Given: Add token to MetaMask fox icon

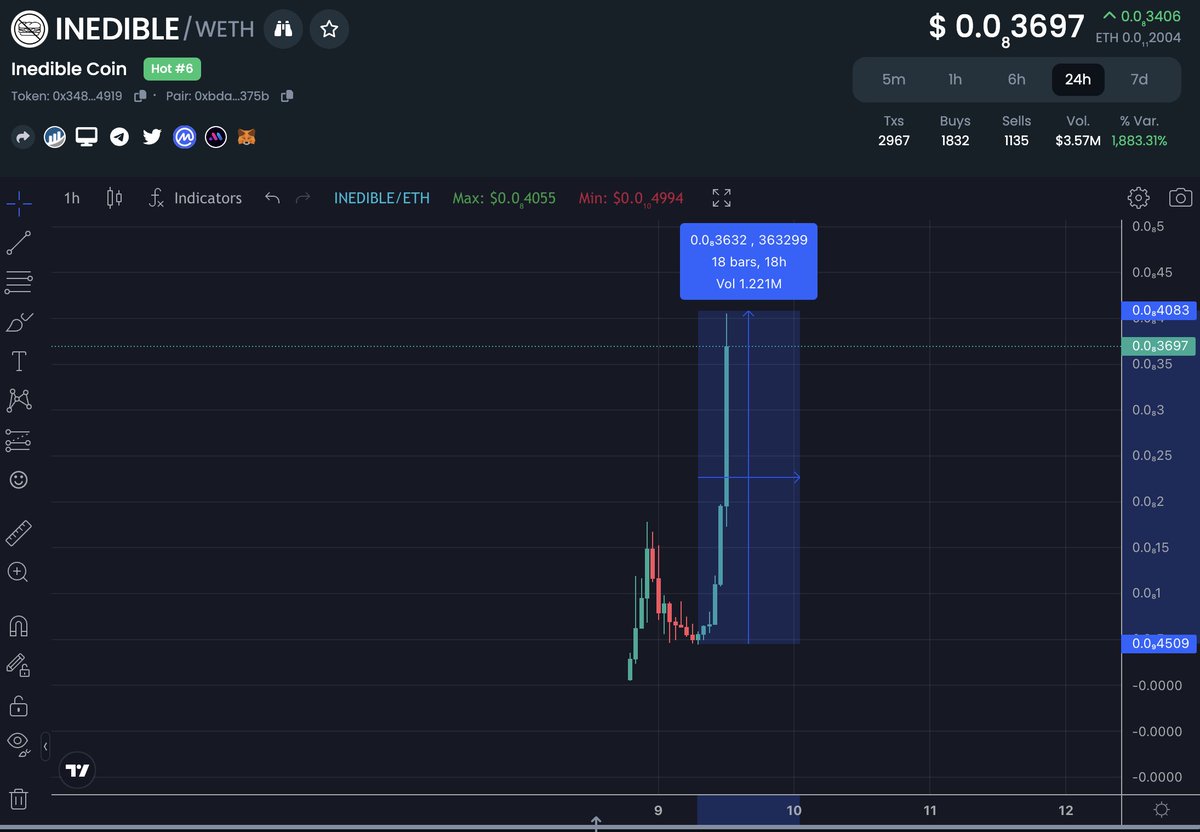Looking at the screenshot, I should (x=247, y=137).
